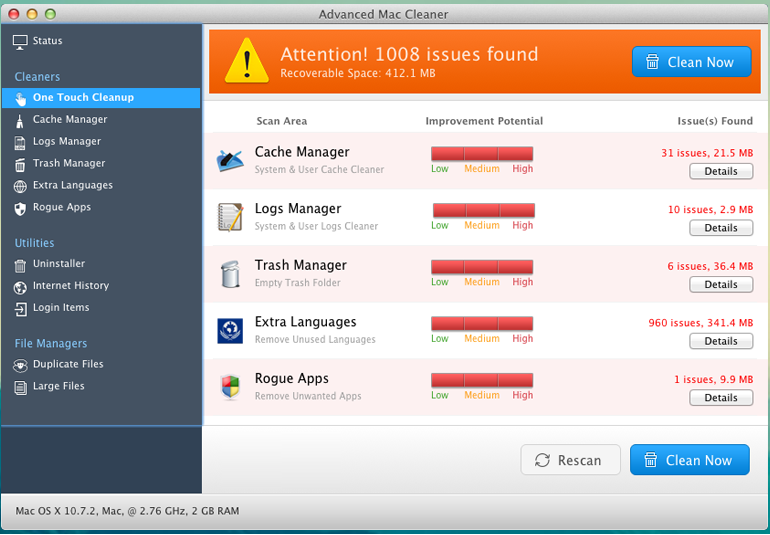
Task: Click the Logs Manager notepad icon in scan list
Action: tap(230, 217)
